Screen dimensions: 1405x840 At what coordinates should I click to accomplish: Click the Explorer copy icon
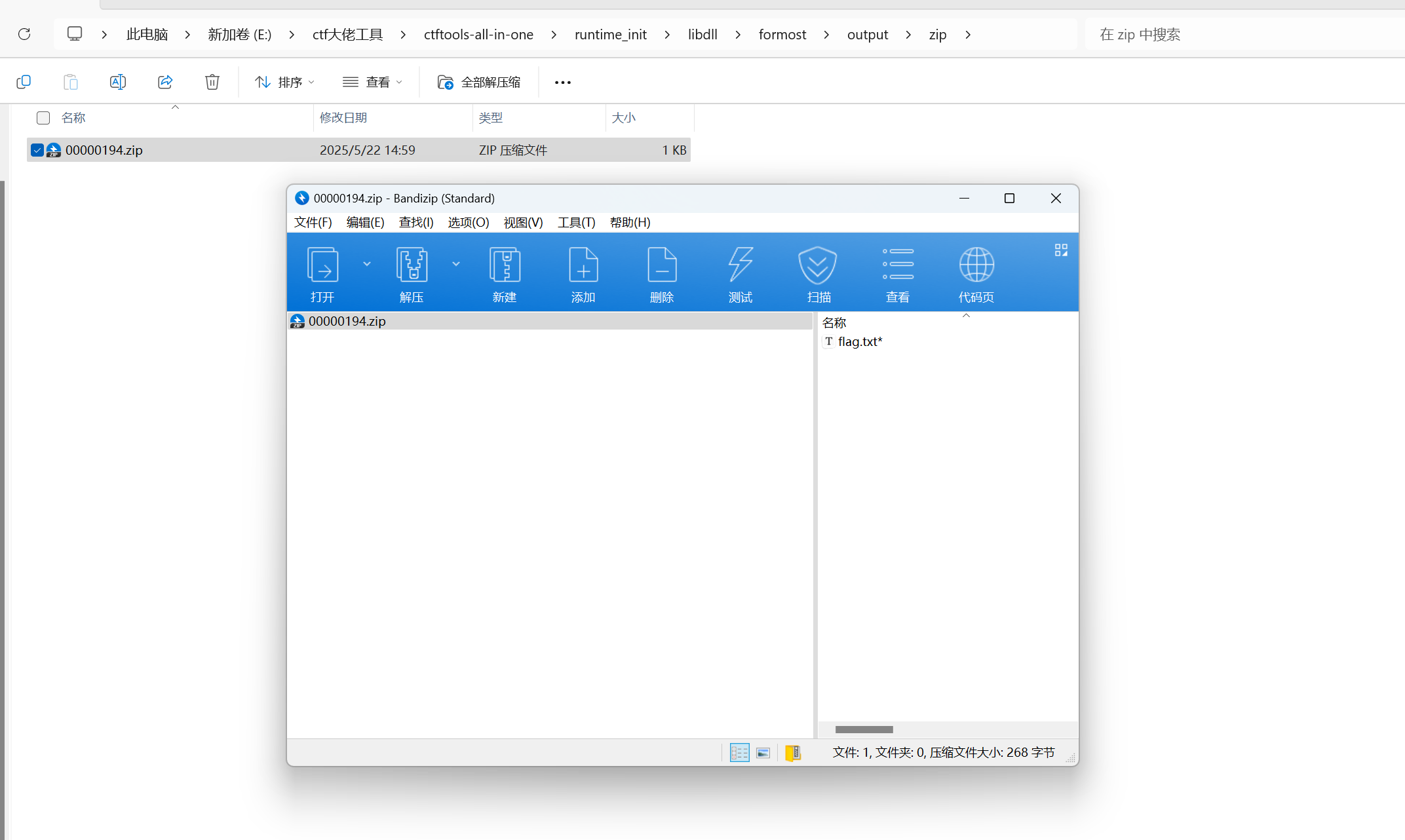tap(24, 82)
